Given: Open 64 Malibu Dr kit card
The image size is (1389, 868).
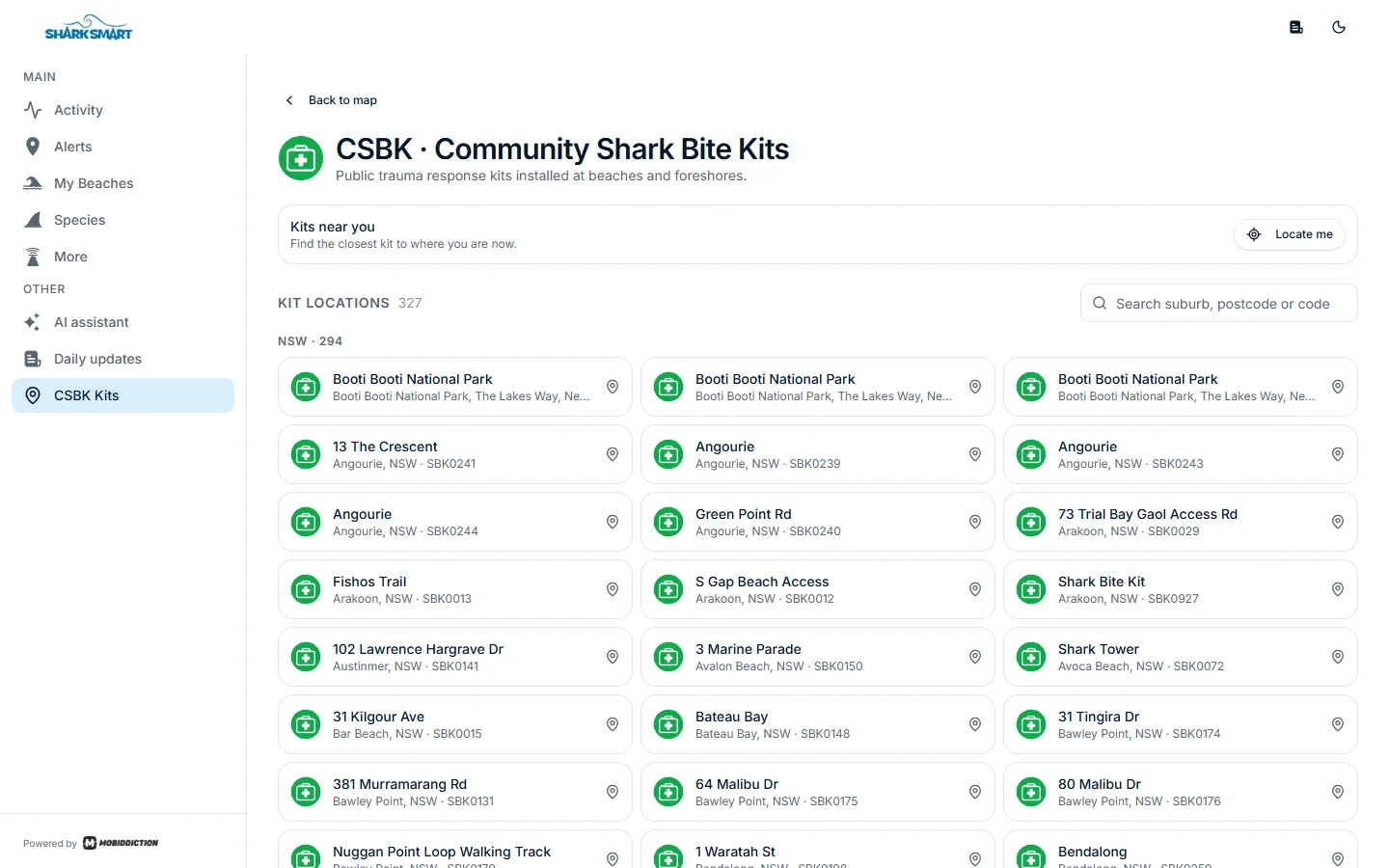Looking at the screenshot, I should [x=818, y=792].
